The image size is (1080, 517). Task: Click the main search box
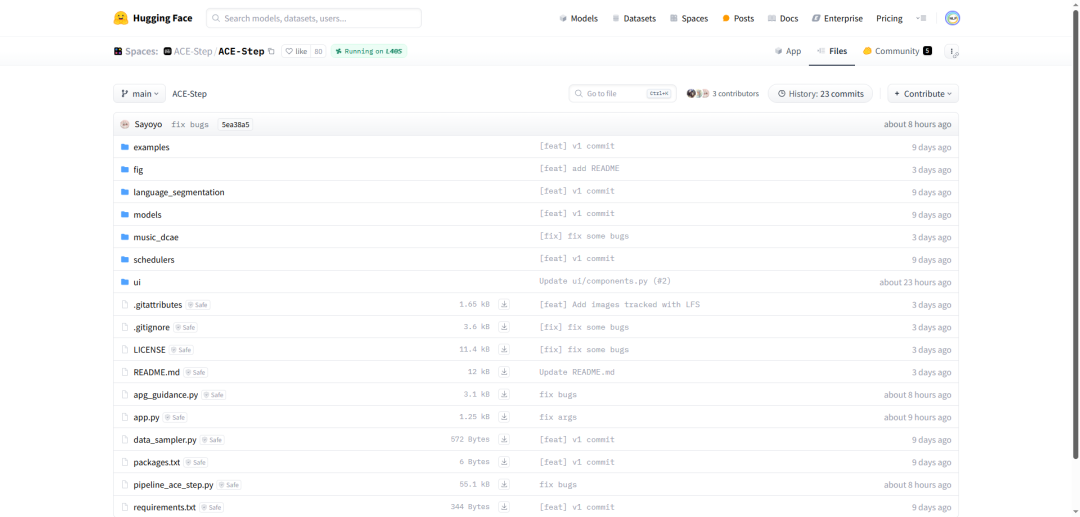pyautogui.click(x=314, y=19)
